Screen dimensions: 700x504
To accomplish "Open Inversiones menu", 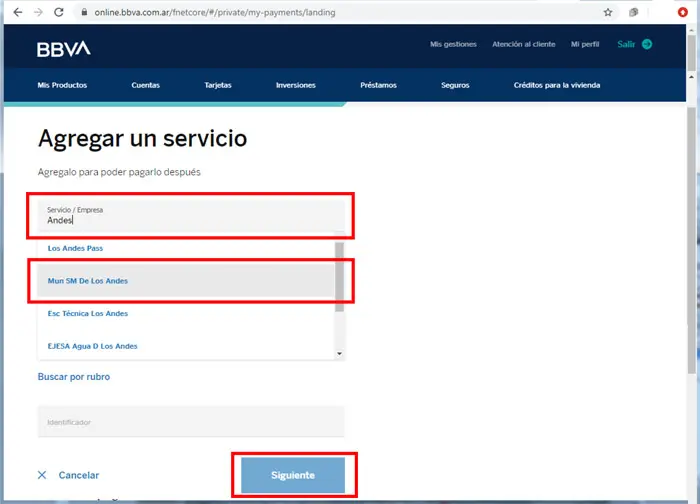I will [x=296, y=85].
